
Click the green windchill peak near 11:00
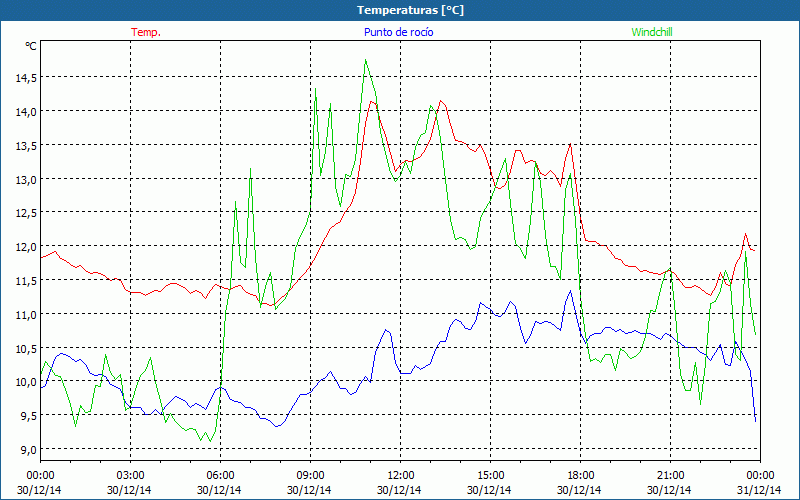click(x=365, y=60)
